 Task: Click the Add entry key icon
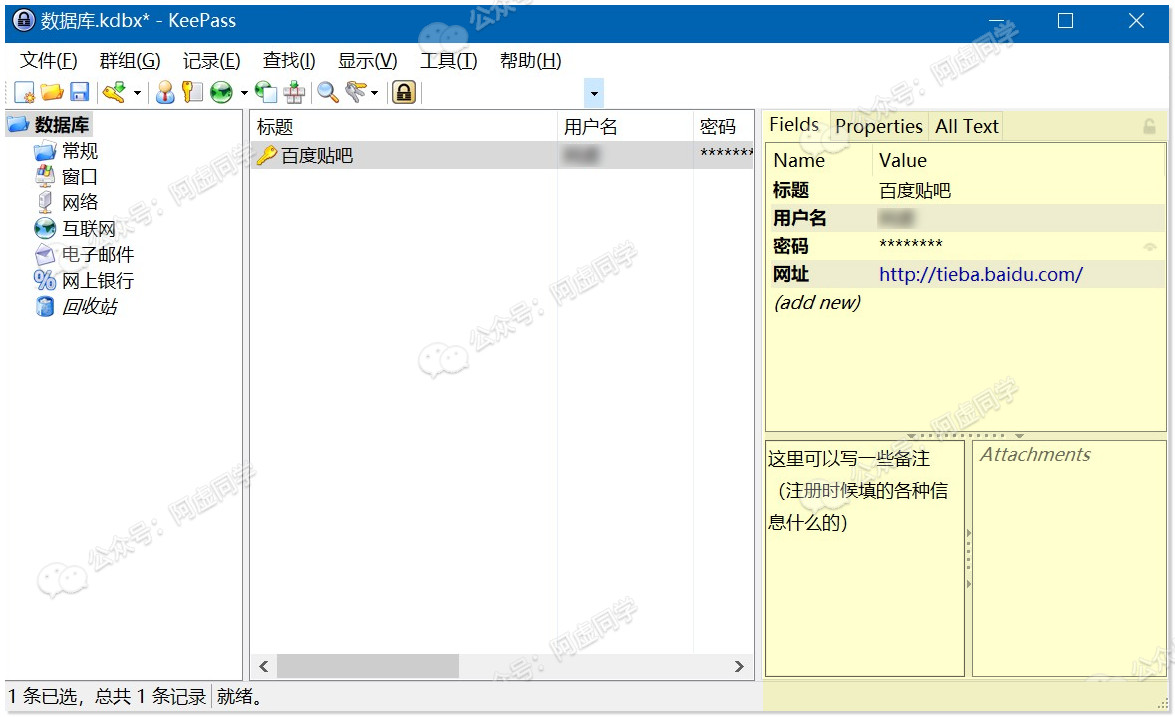coord(115,92)
